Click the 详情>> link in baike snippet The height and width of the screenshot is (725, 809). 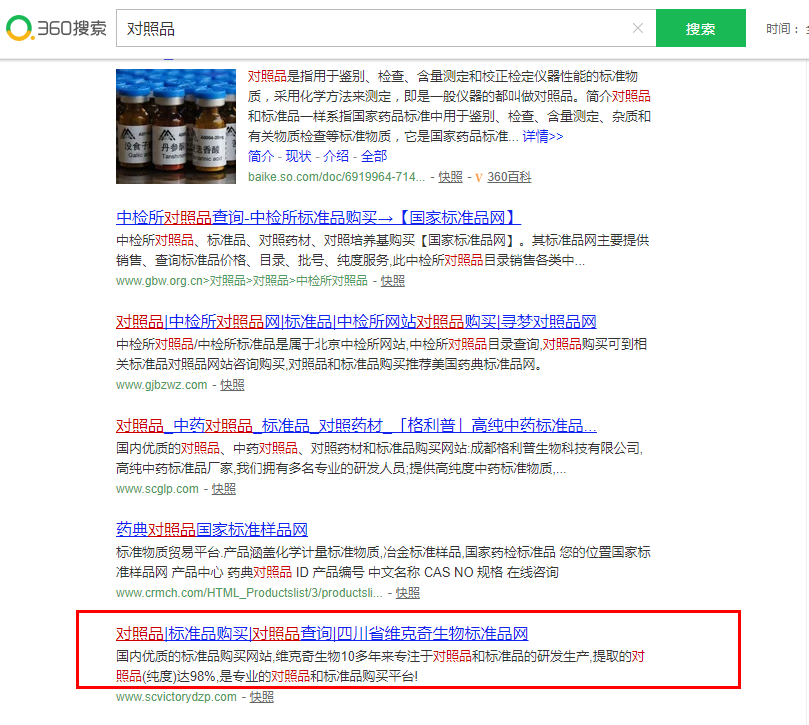tap(542, 136)
